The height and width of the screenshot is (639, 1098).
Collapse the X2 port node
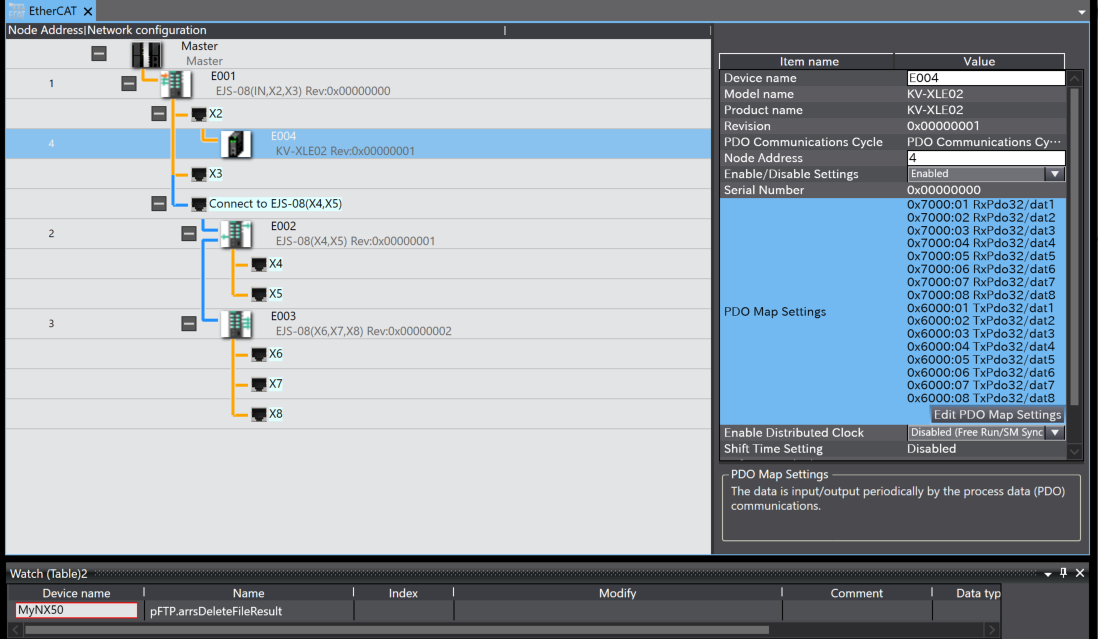click(158, 113)
